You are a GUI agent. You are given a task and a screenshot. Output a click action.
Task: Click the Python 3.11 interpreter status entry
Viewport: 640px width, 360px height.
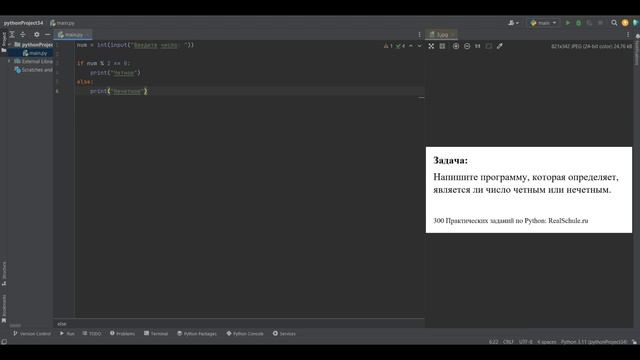(594, 342)
